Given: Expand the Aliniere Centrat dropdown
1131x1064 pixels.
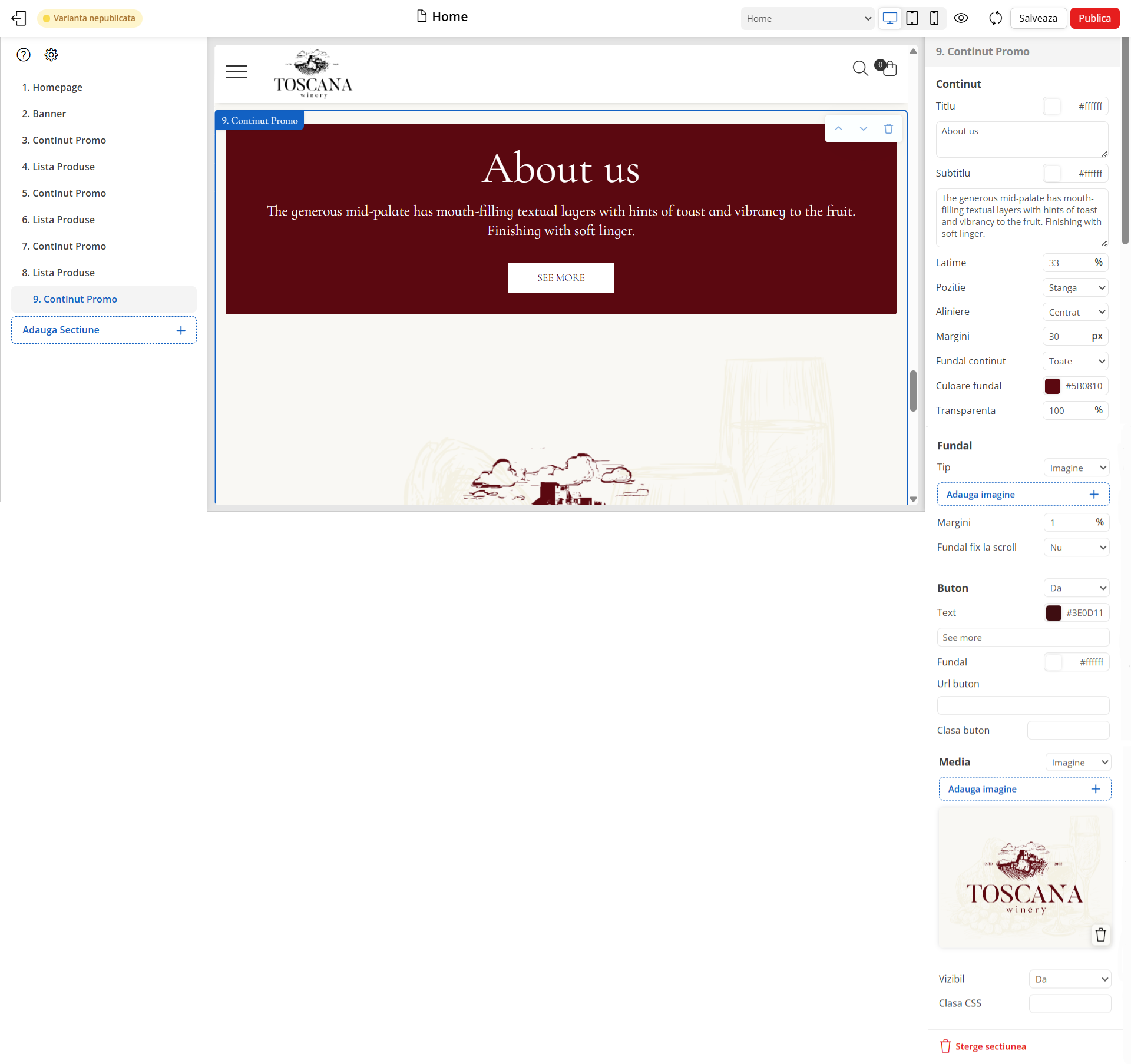Looking at the screenshot, I should point(1075,312).
